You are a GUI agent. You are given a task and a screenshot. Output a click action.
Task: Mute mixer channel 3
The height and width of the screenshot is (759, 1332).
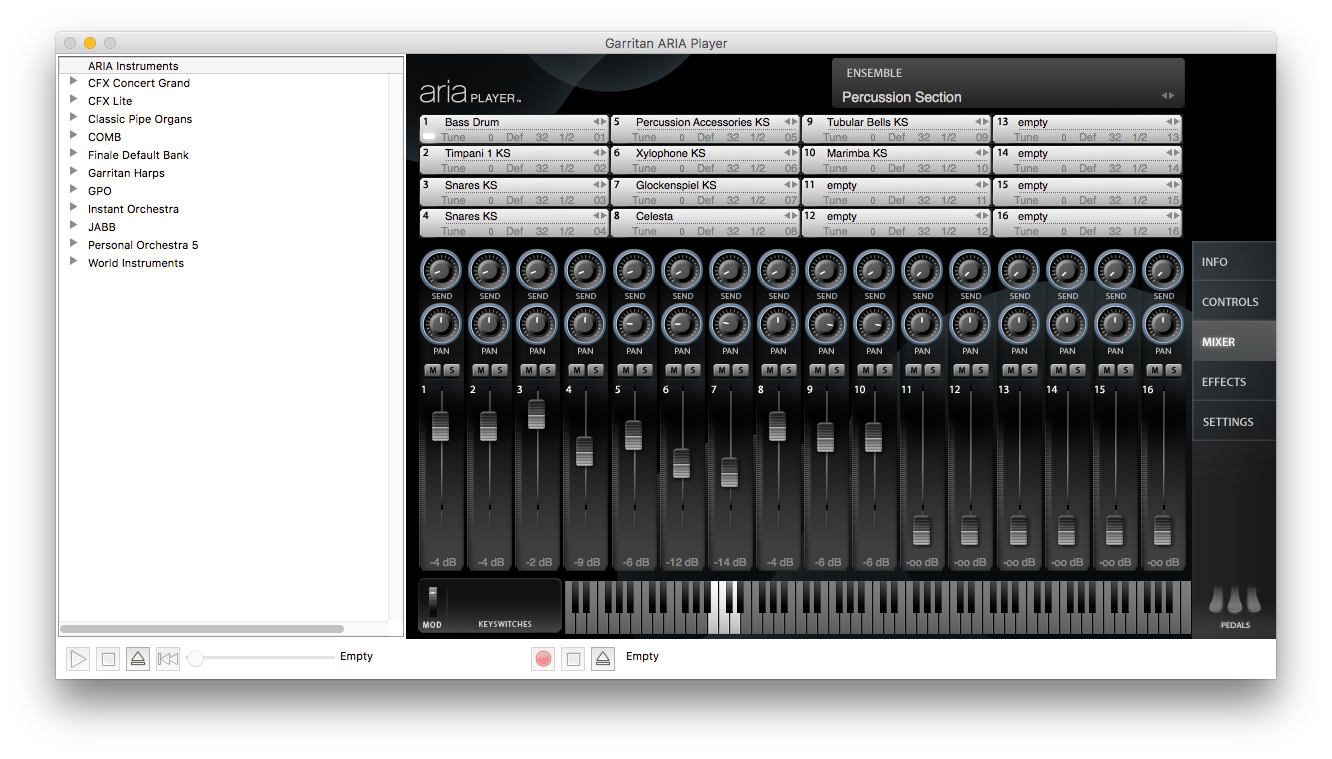coord(528,370)
